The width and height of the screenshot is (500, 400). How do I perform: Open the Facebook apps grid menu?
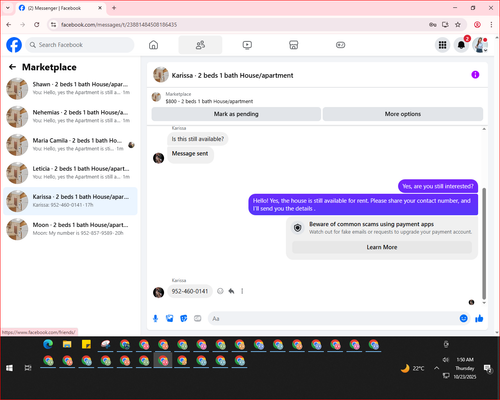442,45
